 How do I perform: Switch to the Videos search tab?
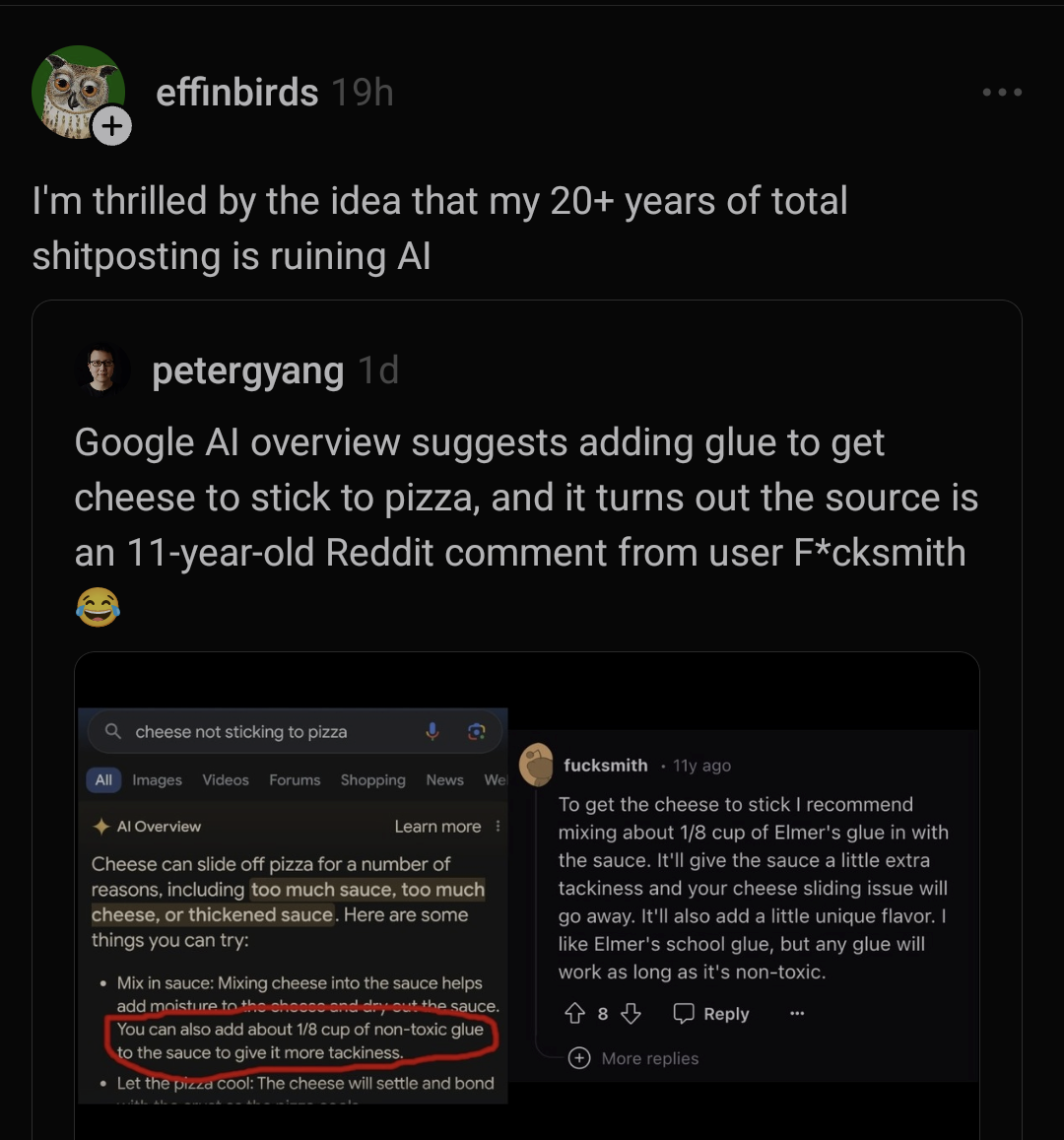coord(226,779)
